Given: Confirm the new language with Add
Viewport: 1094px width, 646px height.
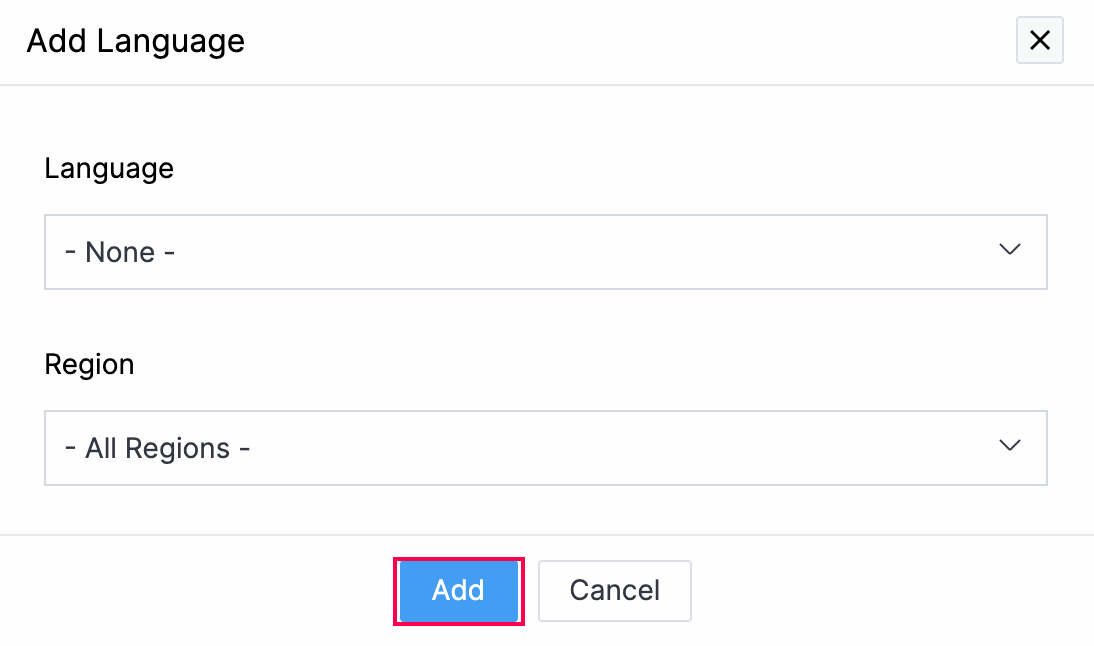Looking at the screenshot, I should pyautogui.click(x=458, y=591).
